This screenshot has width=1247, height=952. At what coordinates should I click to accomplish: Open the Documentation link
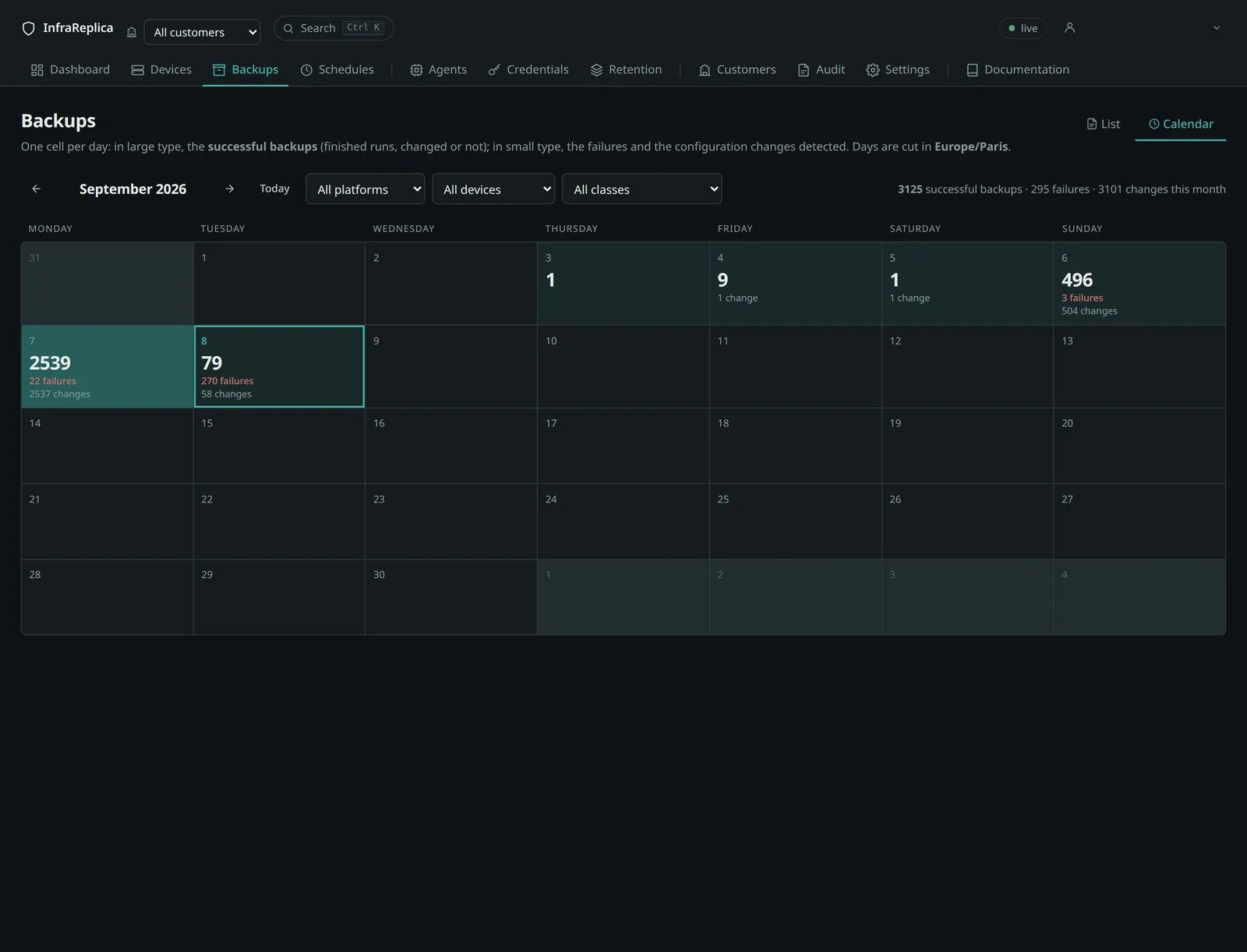click(1018, 69)
